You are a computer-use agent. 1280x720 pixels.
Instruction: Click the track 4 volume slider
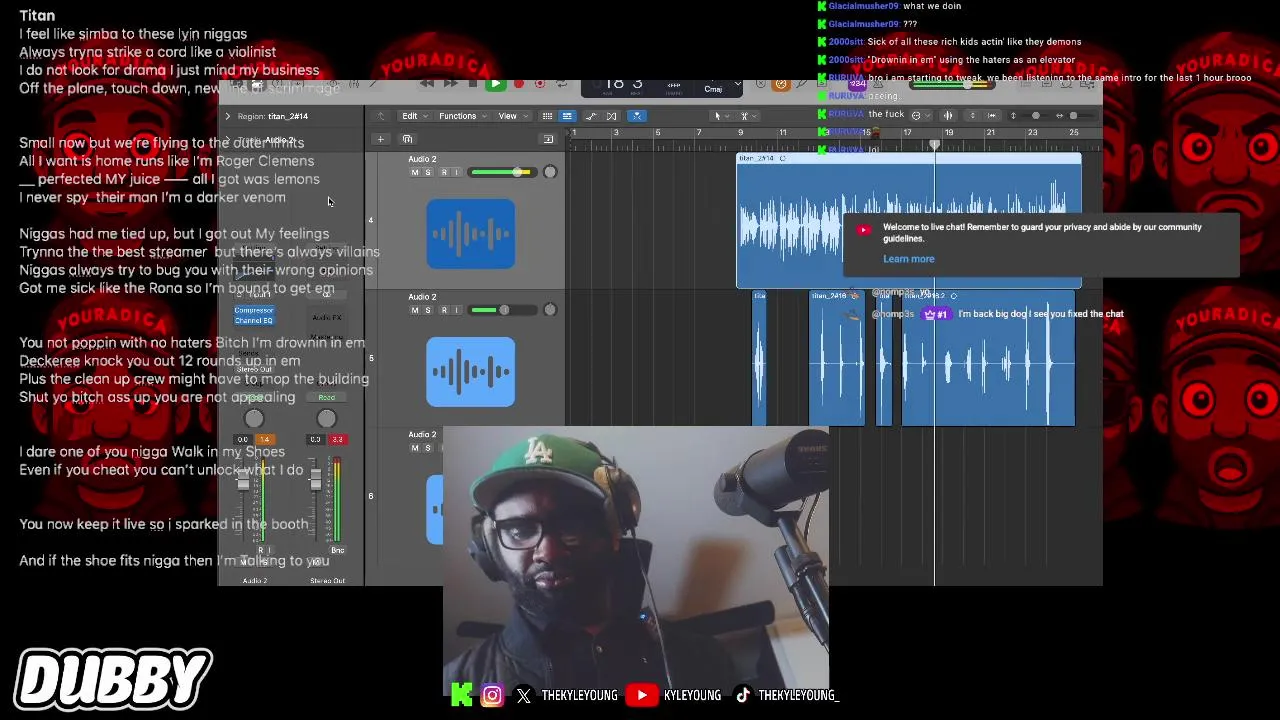coord(501,172)
